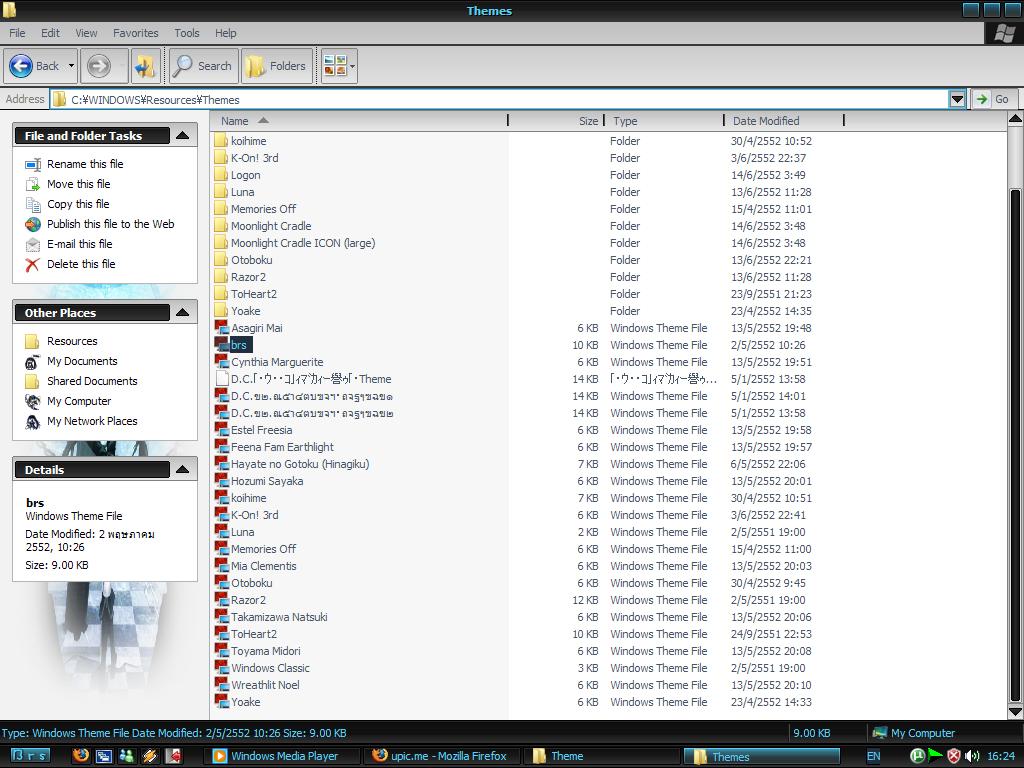Click the Start button on taskbar
The image size is (1024, 768).
point(30,756)
